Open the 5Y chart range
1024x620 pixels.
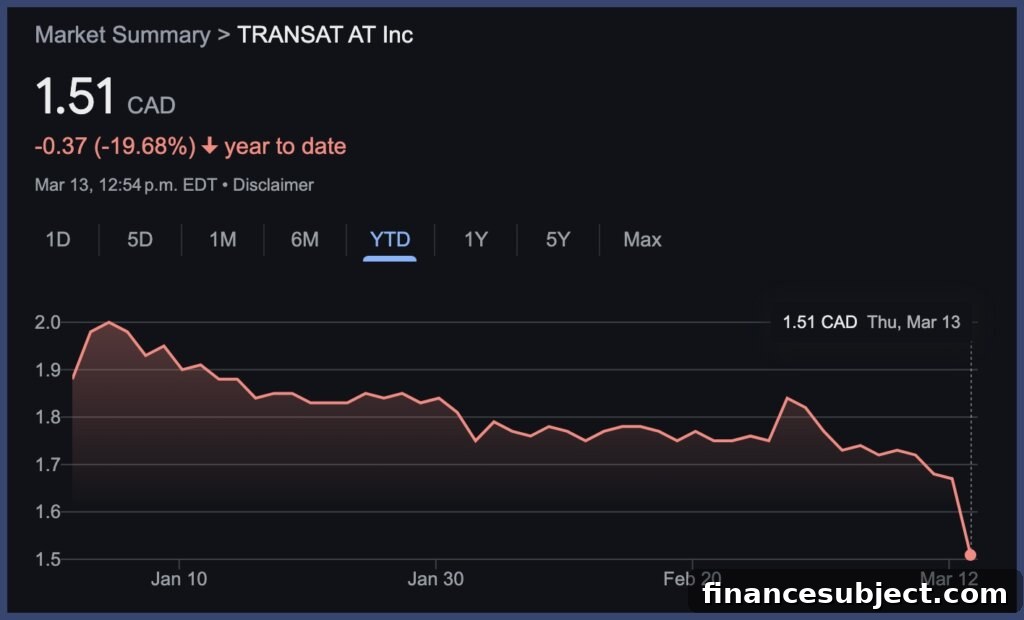tap(558, 240)
